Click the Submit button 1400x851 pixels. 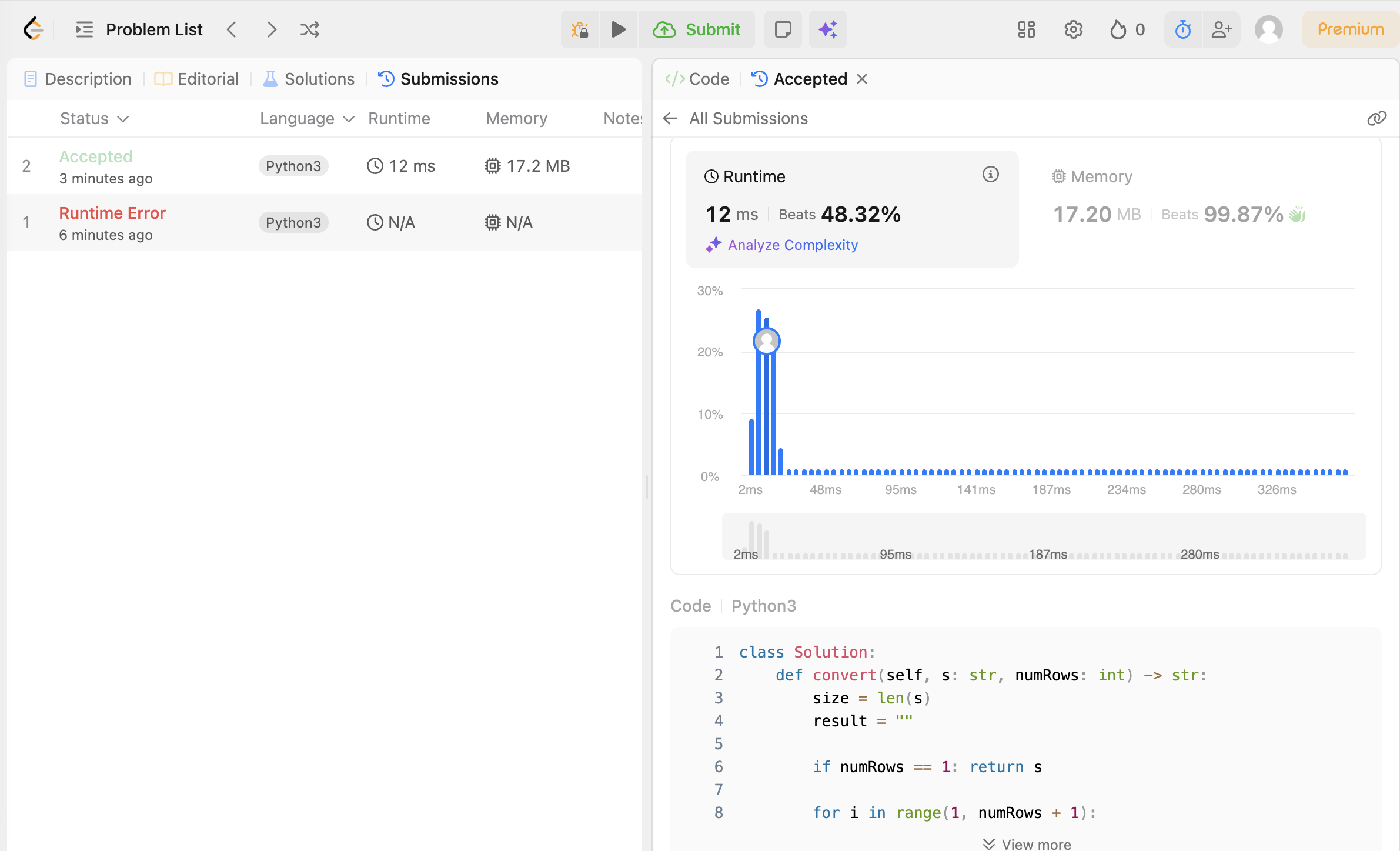point(696,29)
